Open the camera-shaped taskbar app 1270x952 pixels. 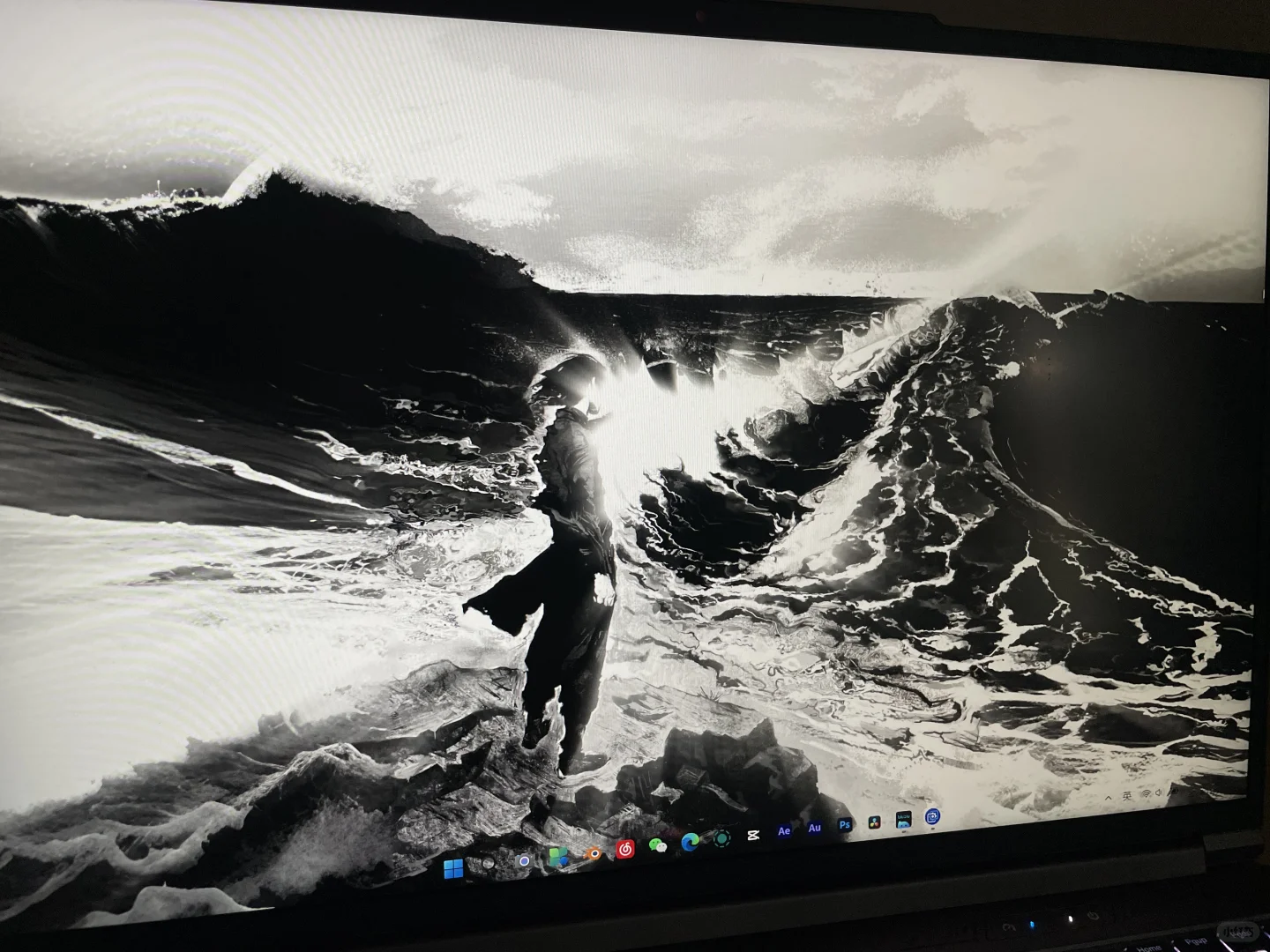[x=524, y=861]
